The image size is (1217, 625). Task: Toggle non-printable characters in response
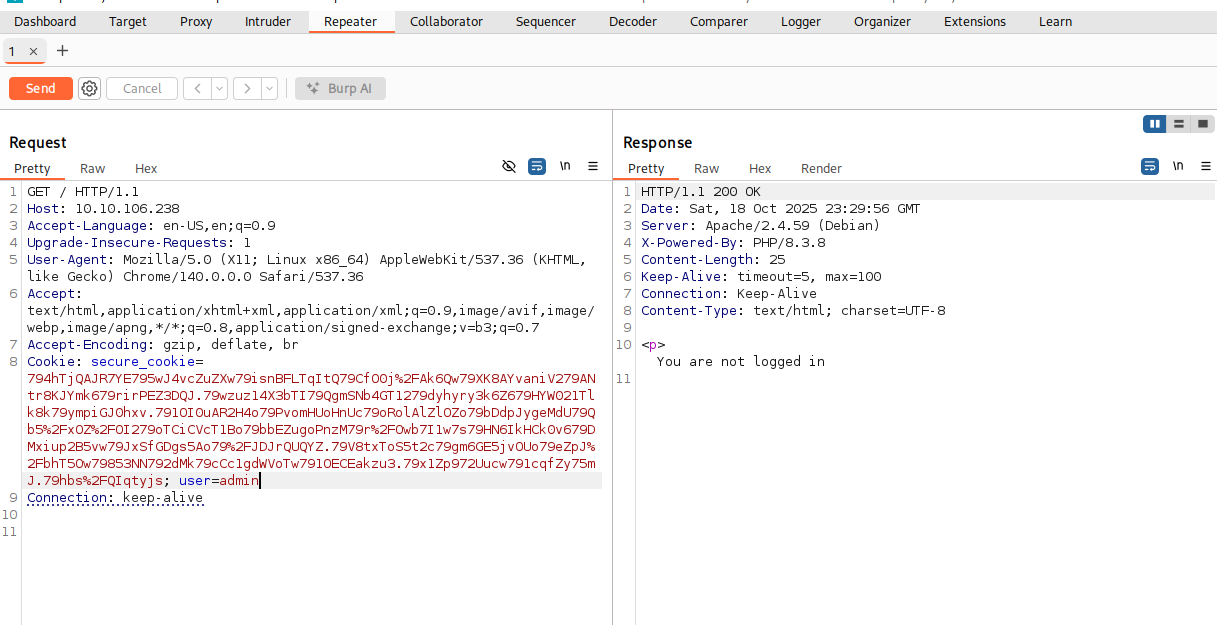1178,166
